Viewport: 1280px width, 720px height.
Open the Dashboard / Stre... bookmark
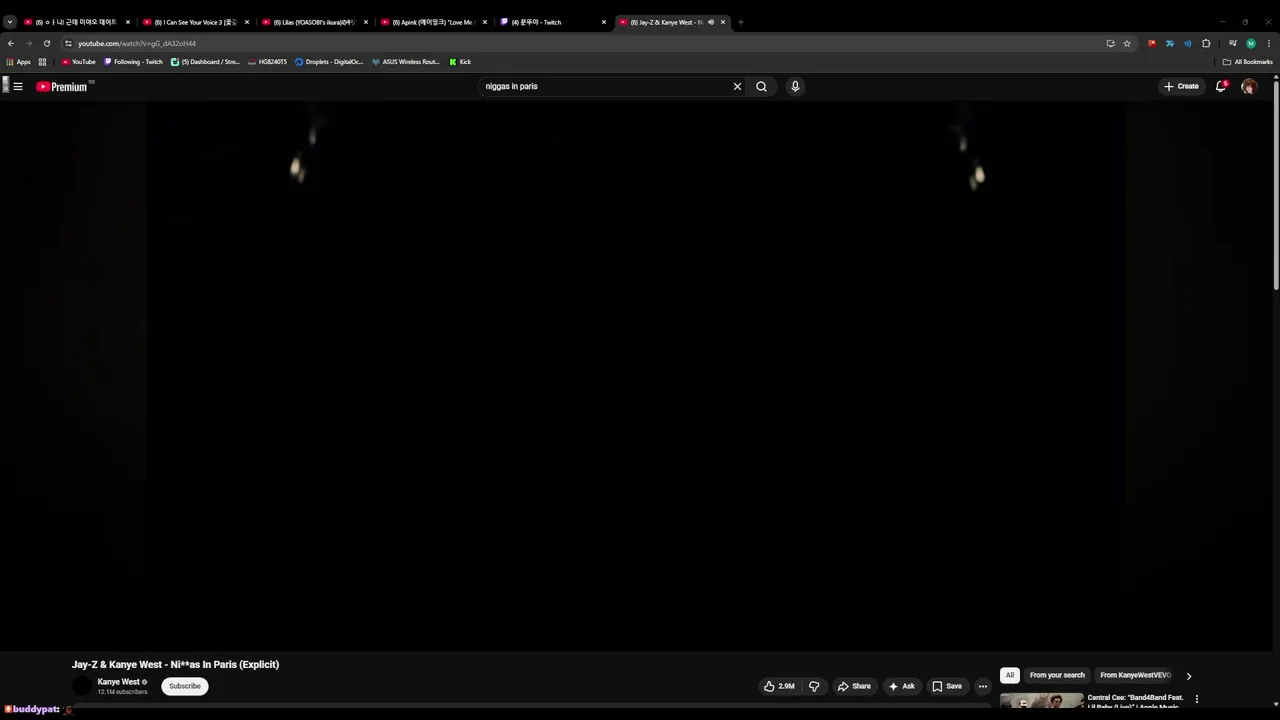[205, 62]
